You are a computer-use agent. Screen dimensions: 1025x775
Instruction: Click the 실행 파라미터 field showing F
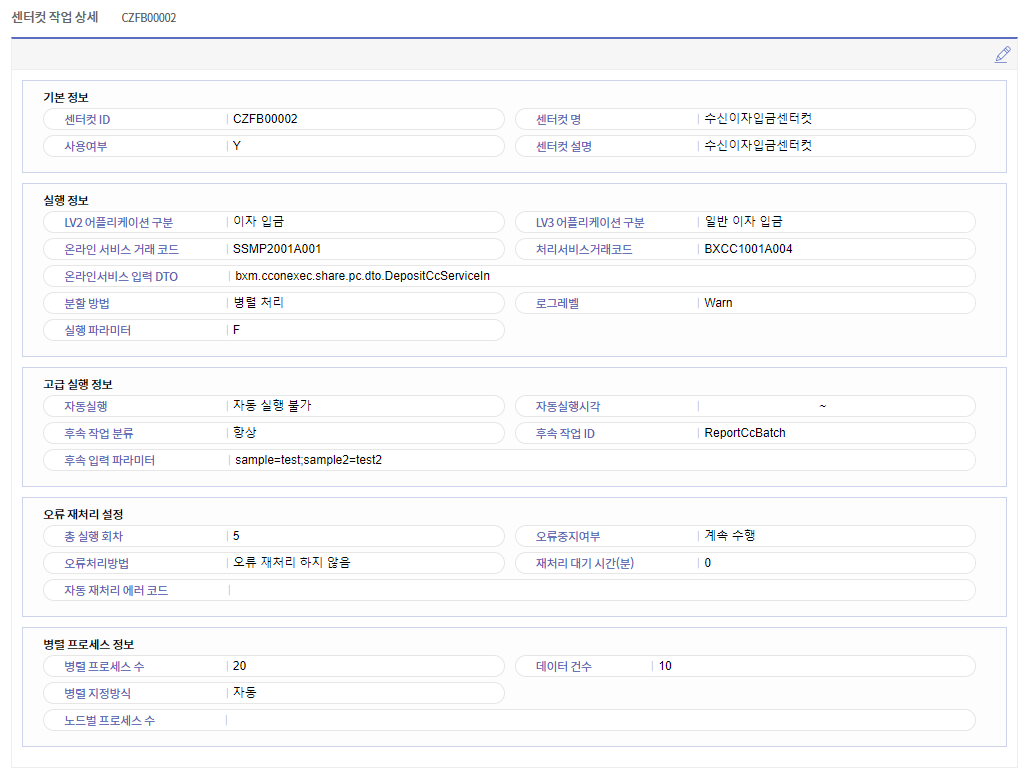274,330
